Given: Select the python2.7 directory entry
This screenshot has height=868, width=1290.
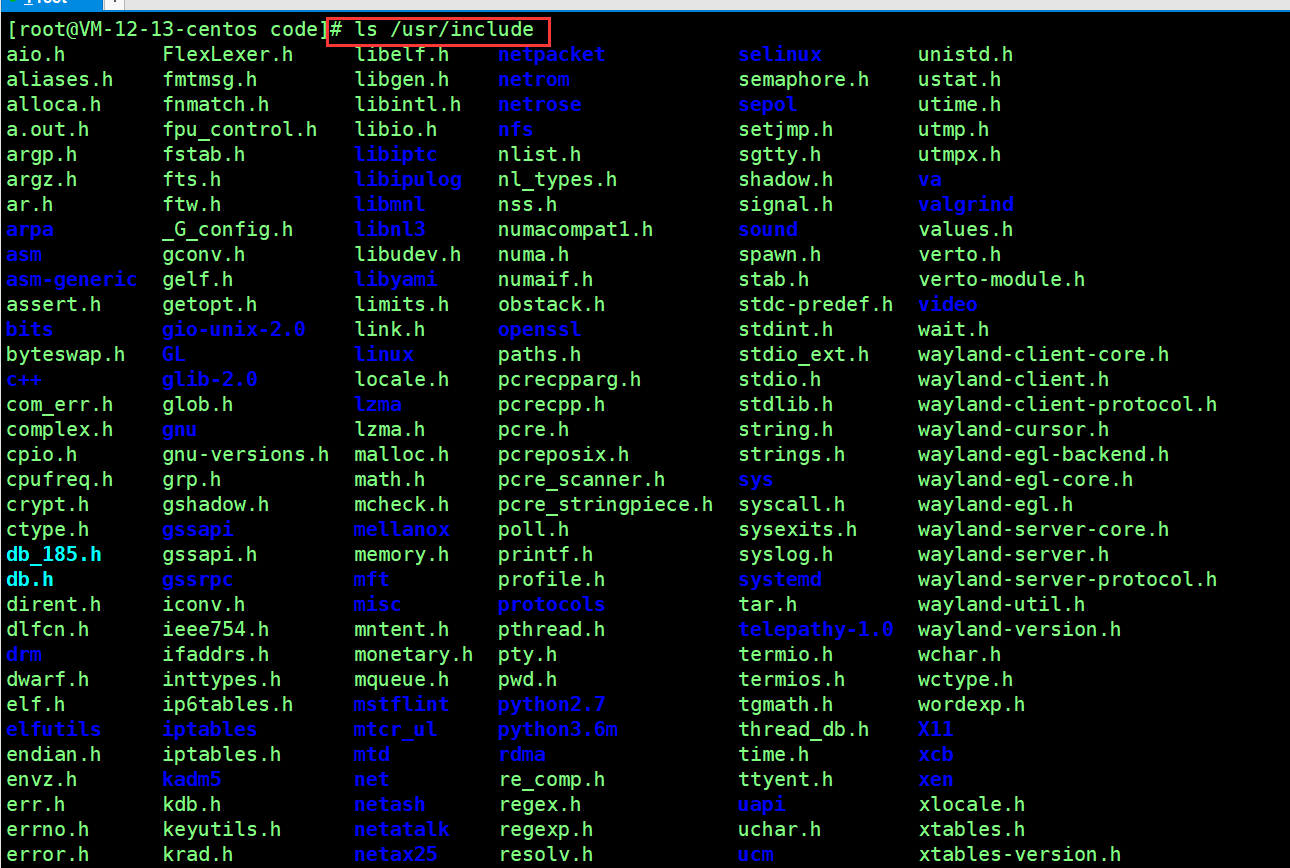Looking at the screenshot, I should click(551, 705).
